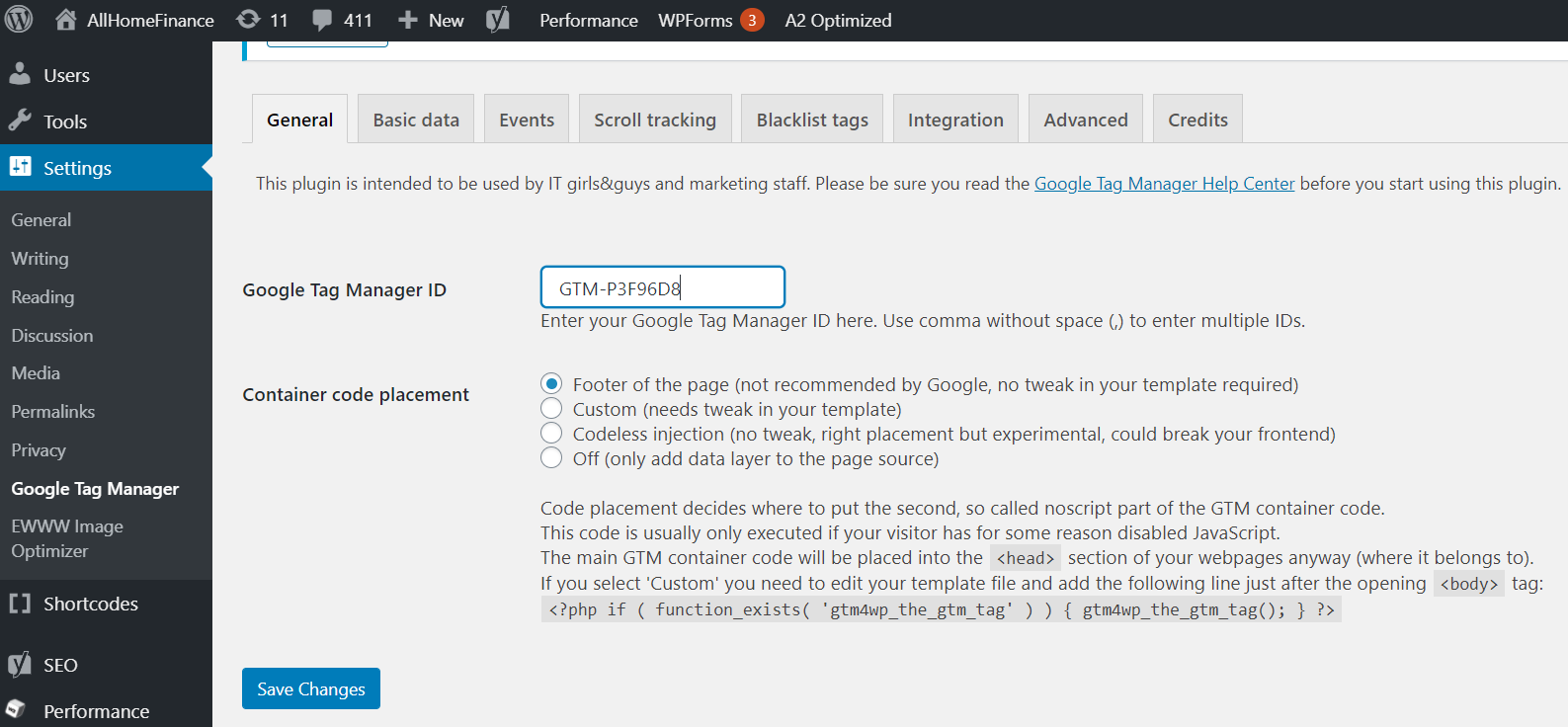Open Shortcodes menu label in sidebar
Screen dimensions: 1568x727
click(x=91, y=604)
